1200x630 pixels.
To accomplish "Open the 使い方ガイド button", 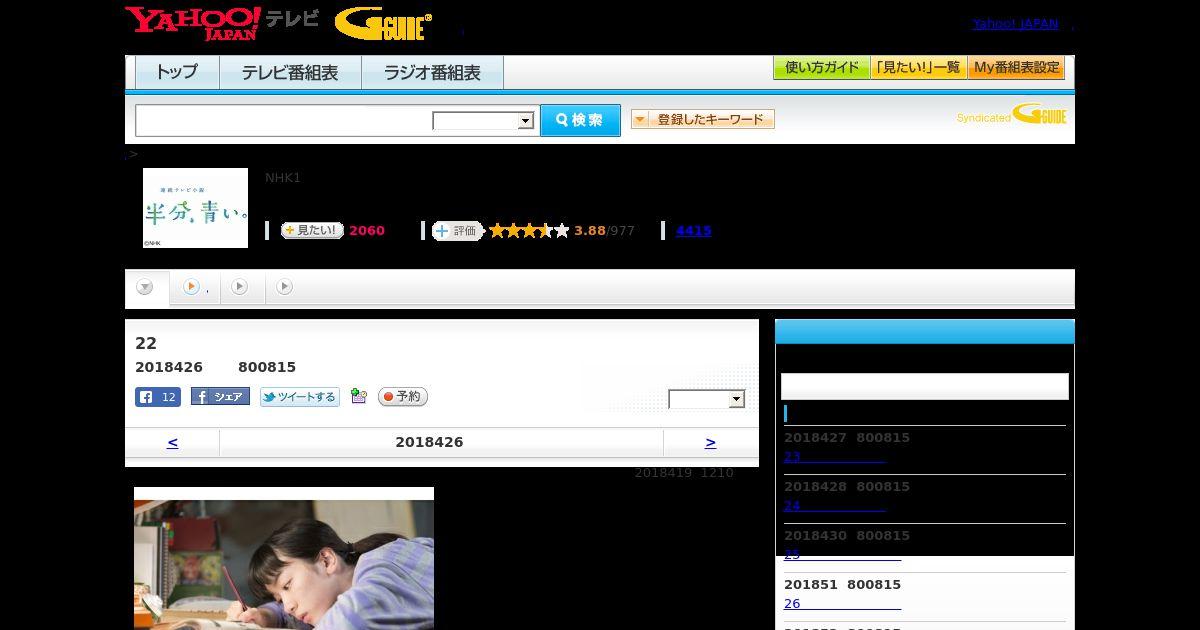I will [821, 68].
